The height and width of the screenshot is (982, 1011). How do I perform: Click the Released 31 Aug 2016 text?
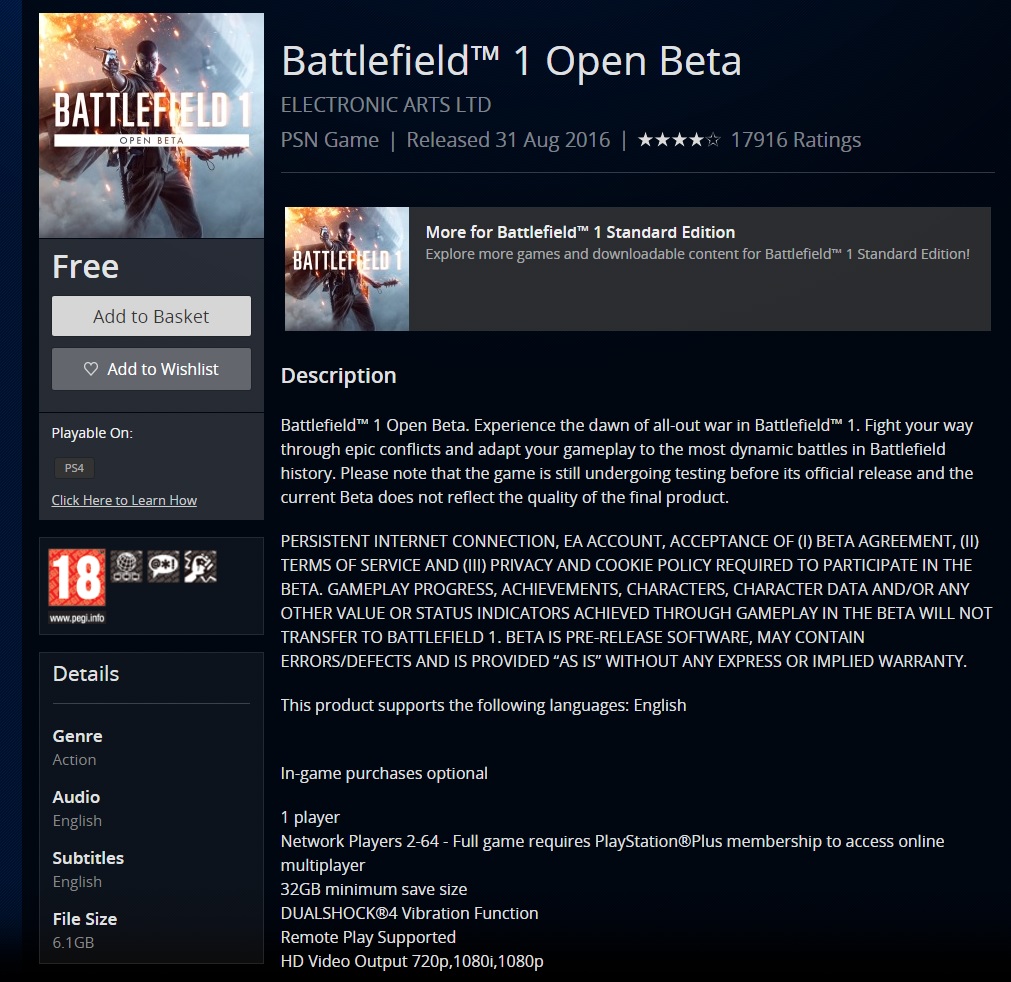coord(508,140)
